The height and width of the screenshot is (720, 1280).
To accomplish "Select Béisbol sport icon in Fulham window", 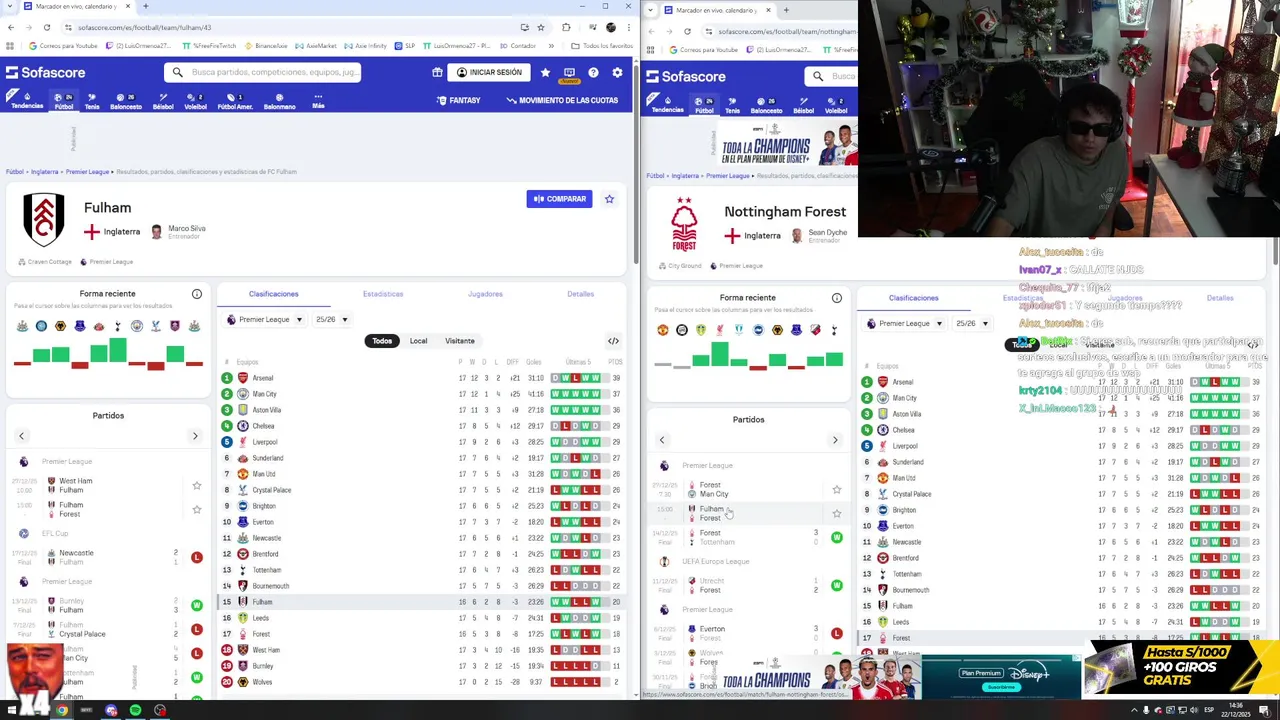I will [x=163, y=101].
